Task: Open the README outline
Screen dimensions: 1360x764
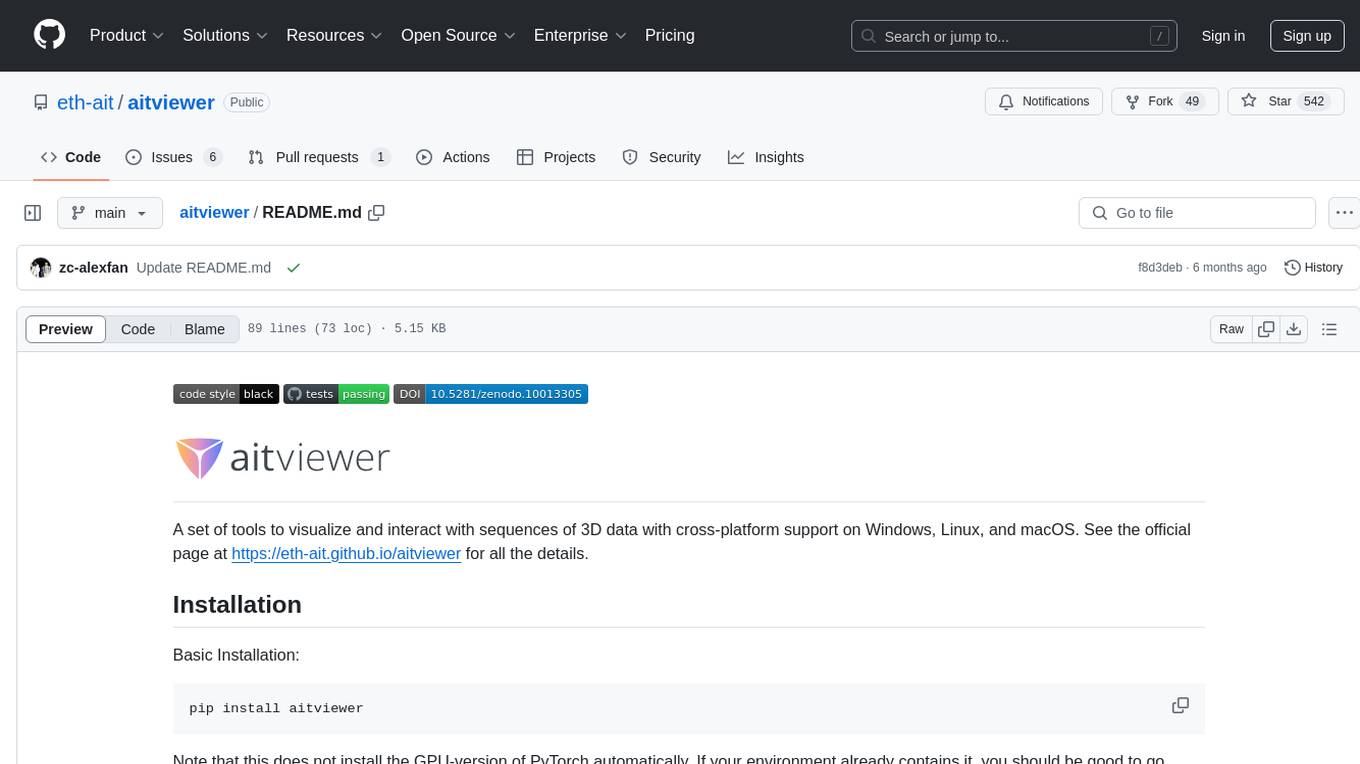Action: tap(1329, 329)
